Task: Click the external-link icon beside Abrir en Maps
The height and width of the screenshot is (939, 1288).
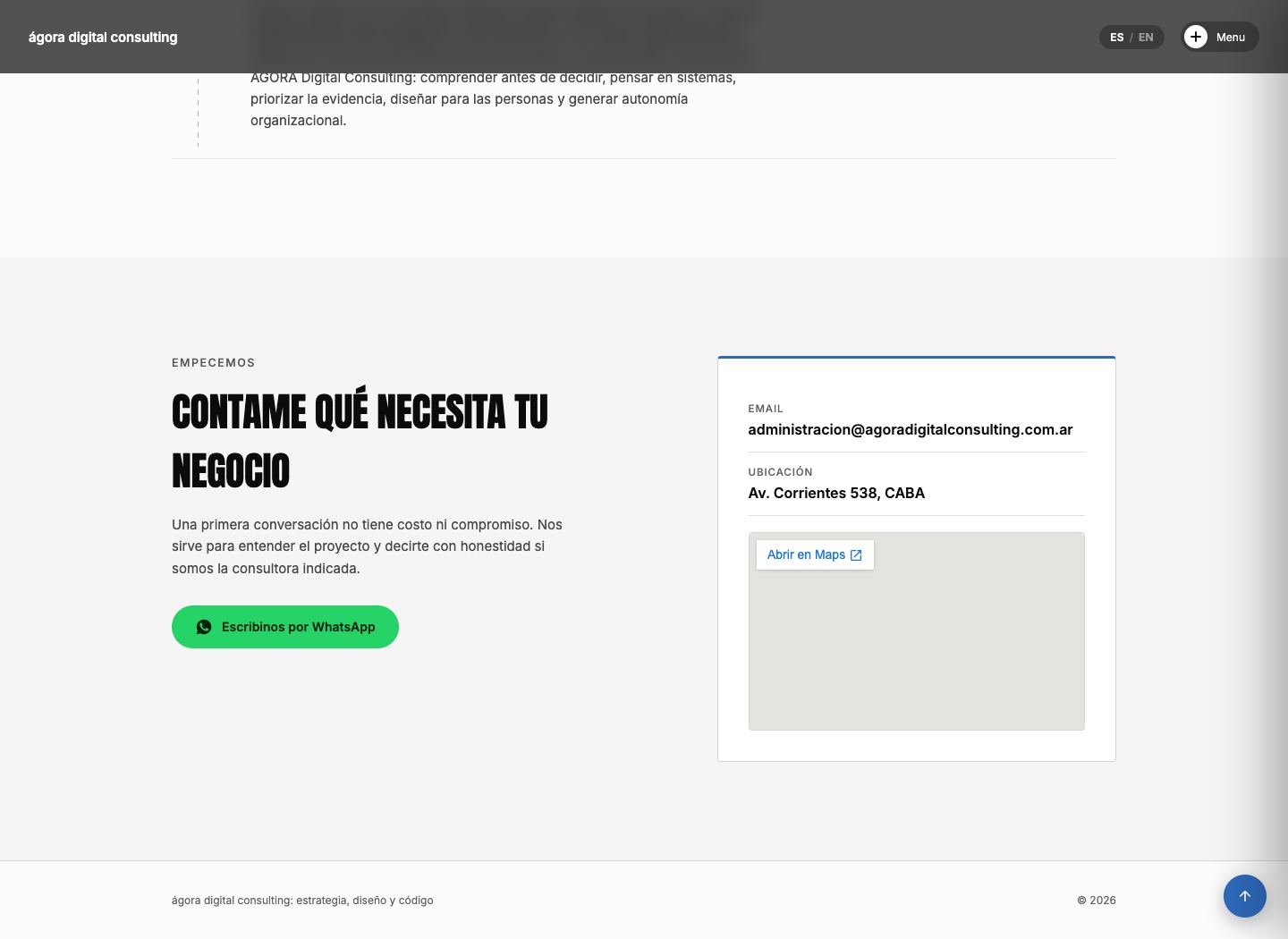Action: 856,555
